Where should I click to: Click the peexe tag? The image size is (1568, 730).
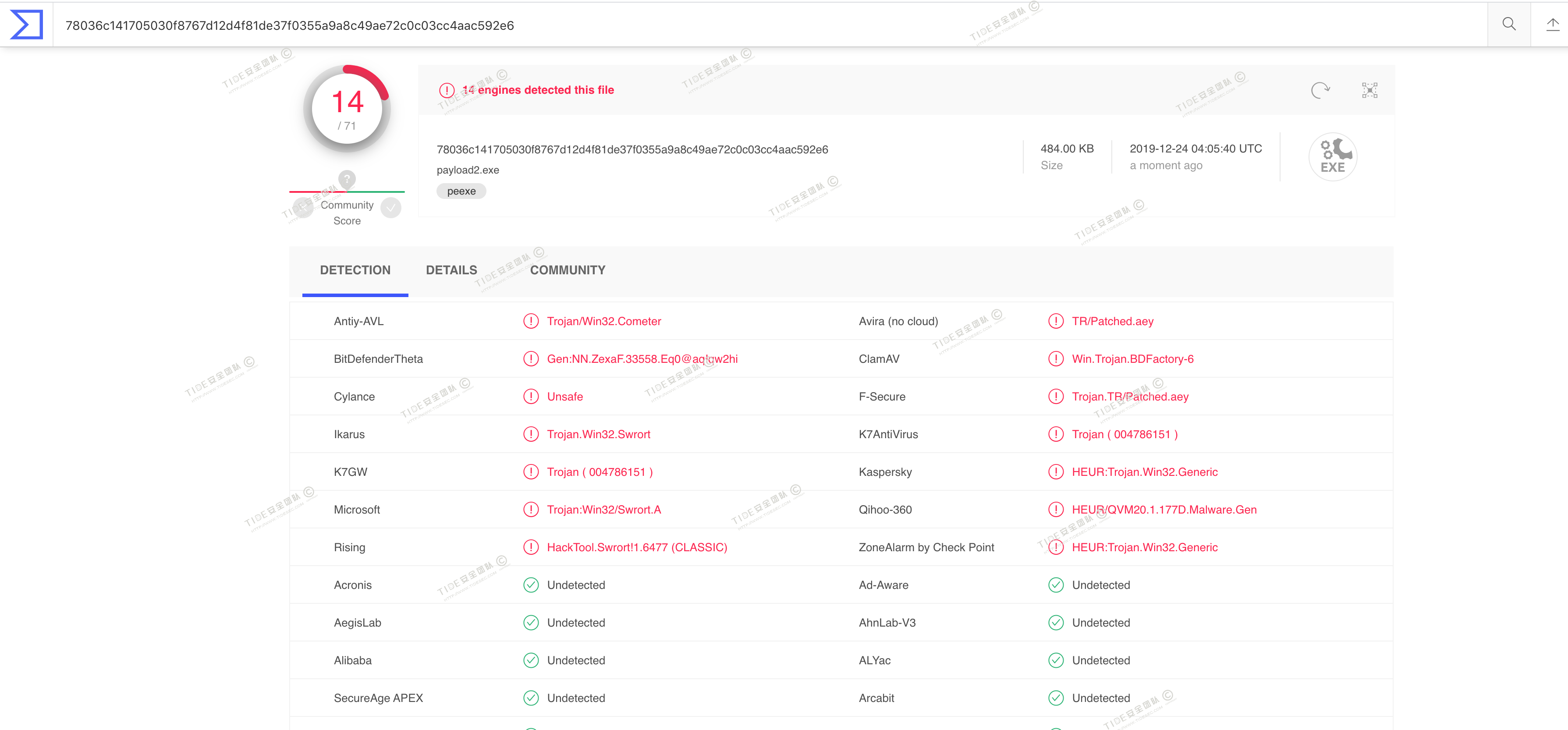point(461,191)
